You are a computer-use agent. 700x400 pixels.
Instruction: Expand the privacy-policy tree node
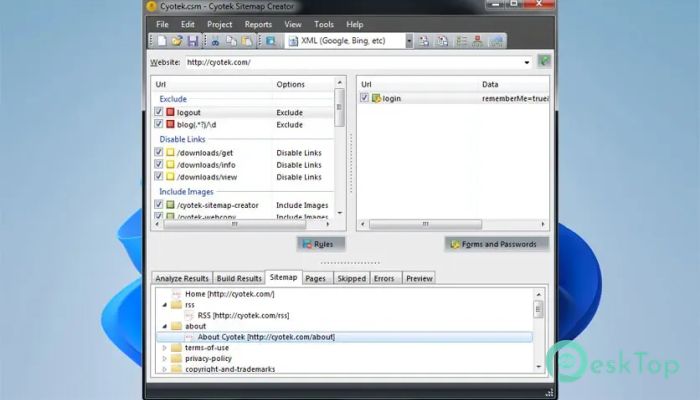pyautogui.click(x=165, y=358)
